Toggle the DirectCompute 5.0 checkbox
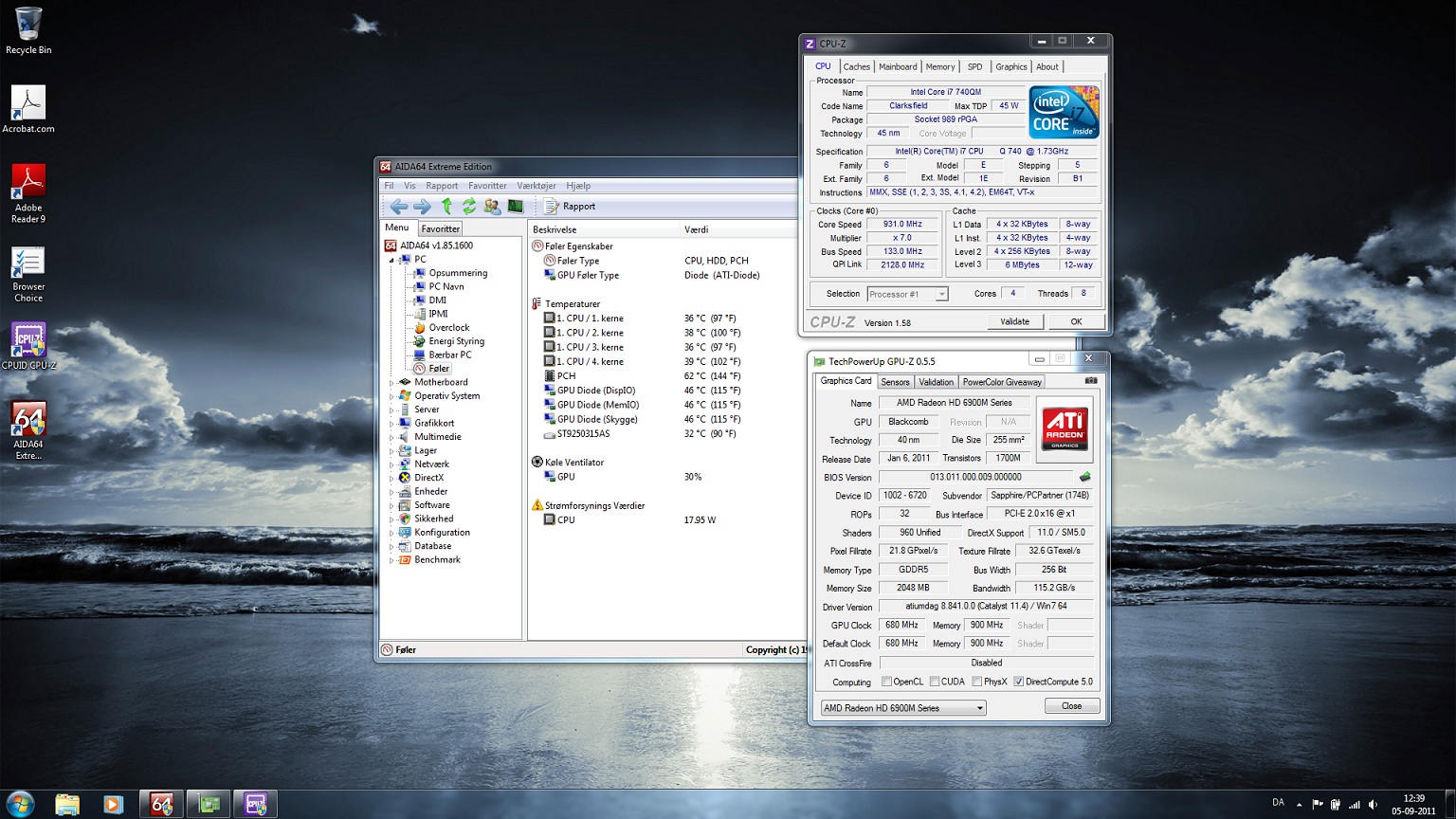Viewport: 1456px width, 819px height. (x=1019, y=682)
